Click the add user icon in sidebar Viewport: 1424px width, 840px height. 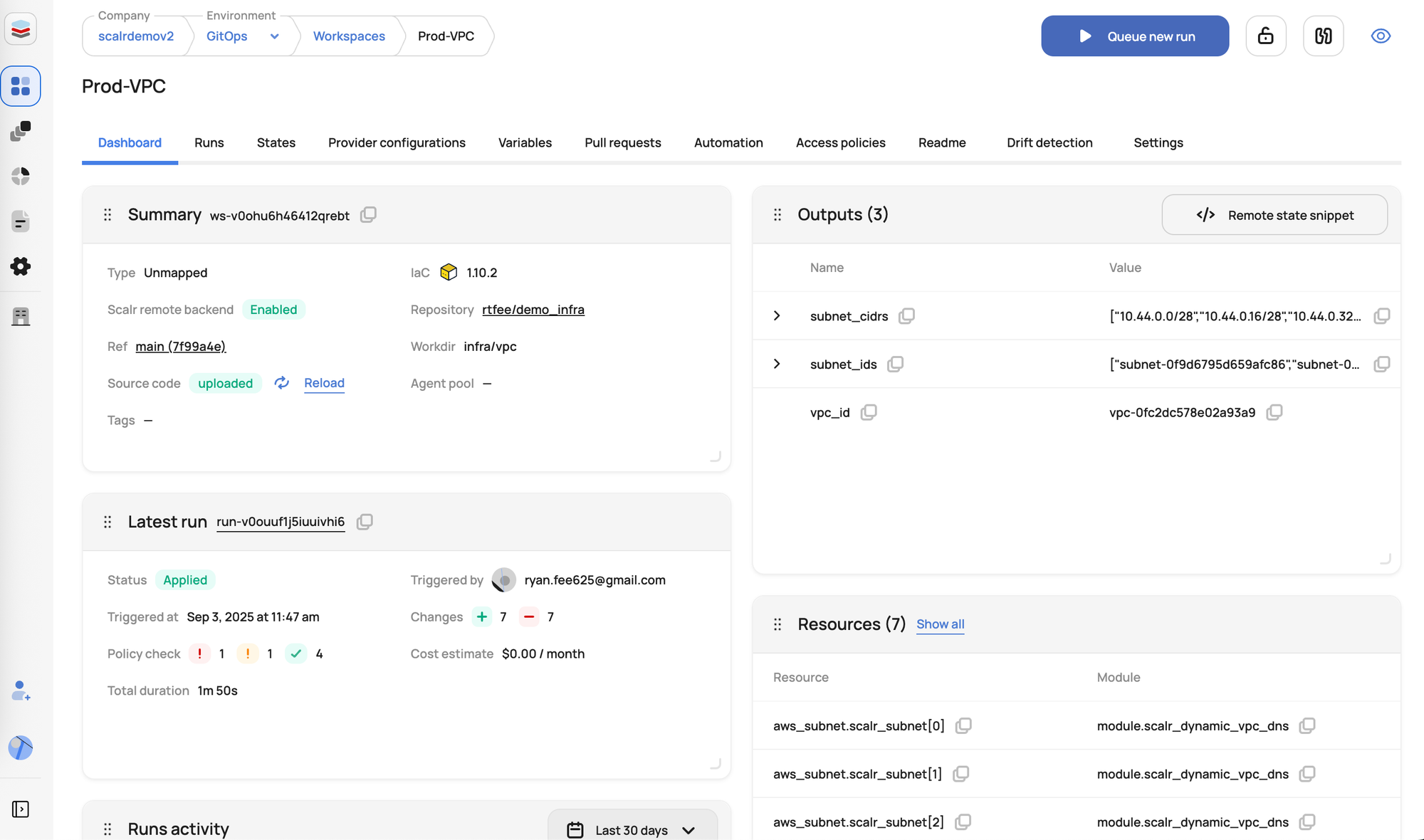(21, 691)
